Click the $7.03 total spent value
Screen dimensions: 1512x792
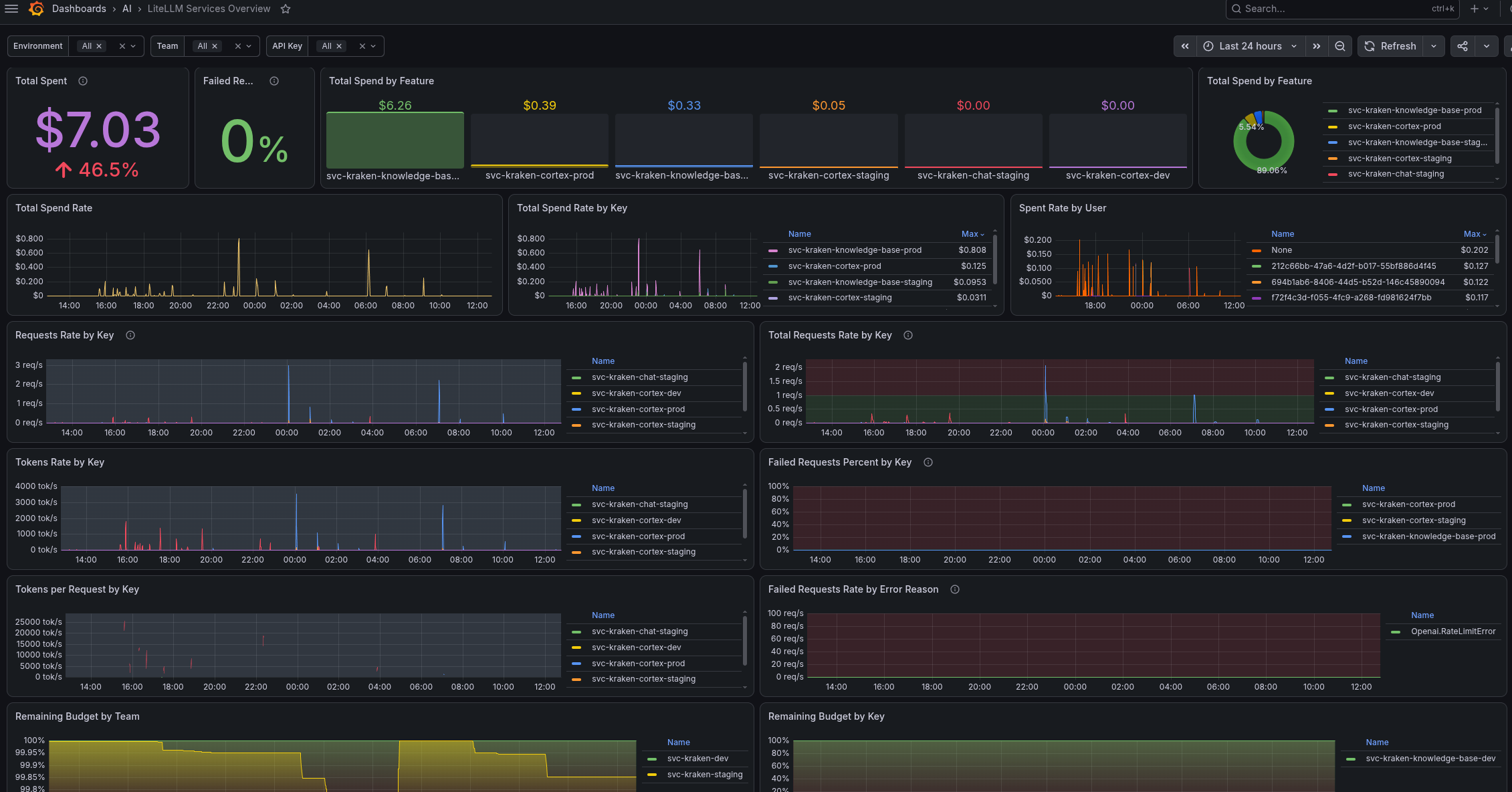tap(98, 130)
